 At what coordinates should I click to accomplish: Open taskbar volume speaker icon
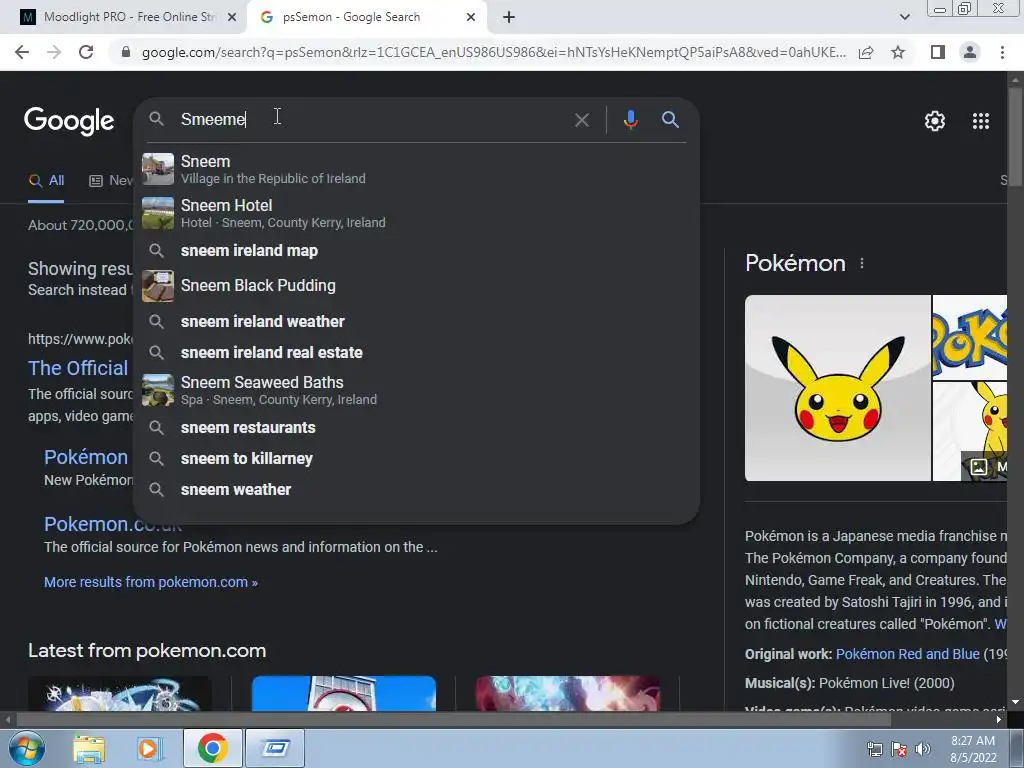923,749
